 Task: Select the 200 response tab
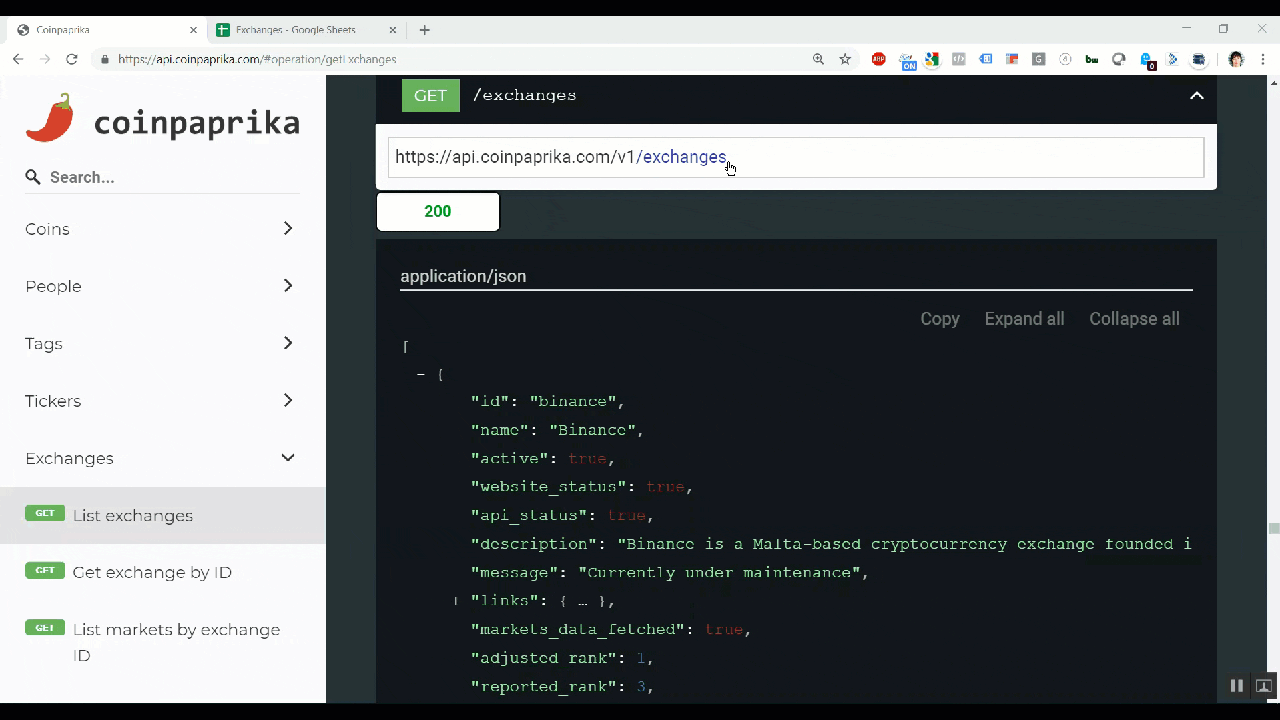[x=438, y=212]
